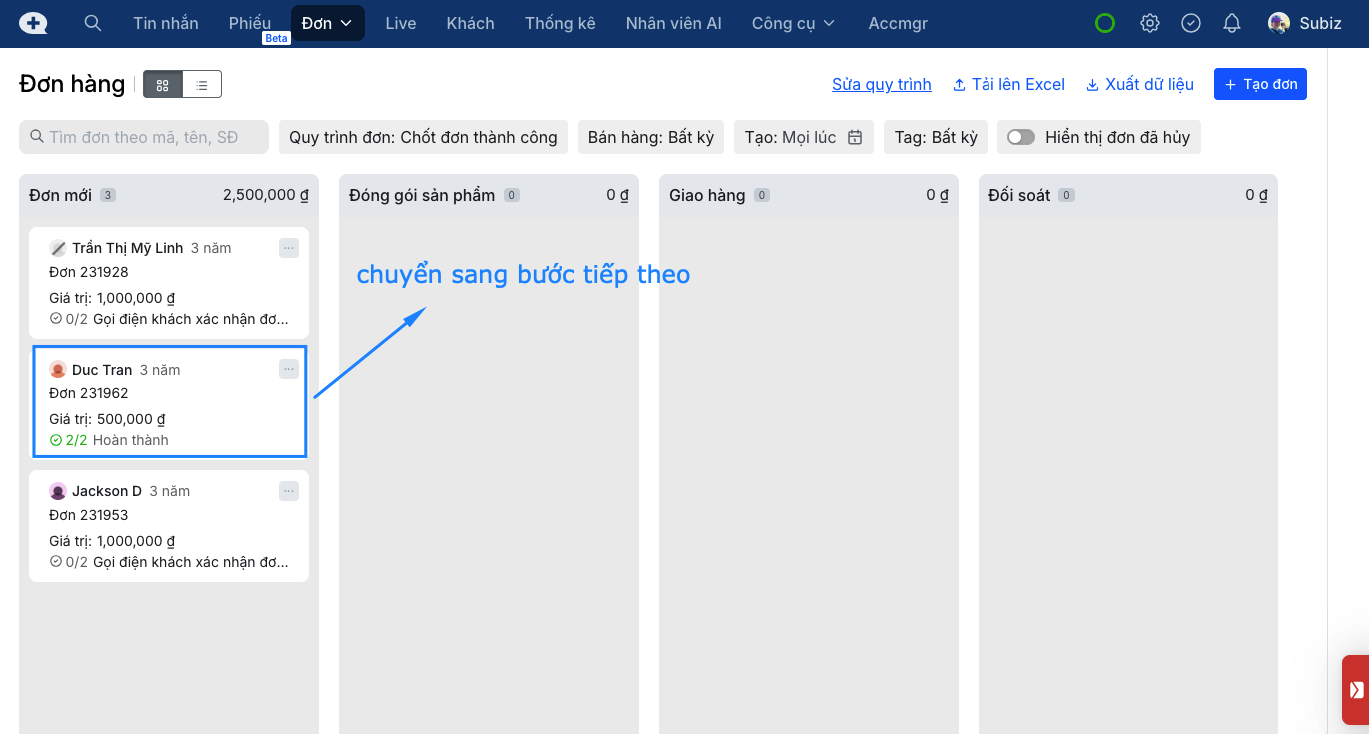Click the red side panel widget
The image size is (1369, 734).
[1356, 689]
